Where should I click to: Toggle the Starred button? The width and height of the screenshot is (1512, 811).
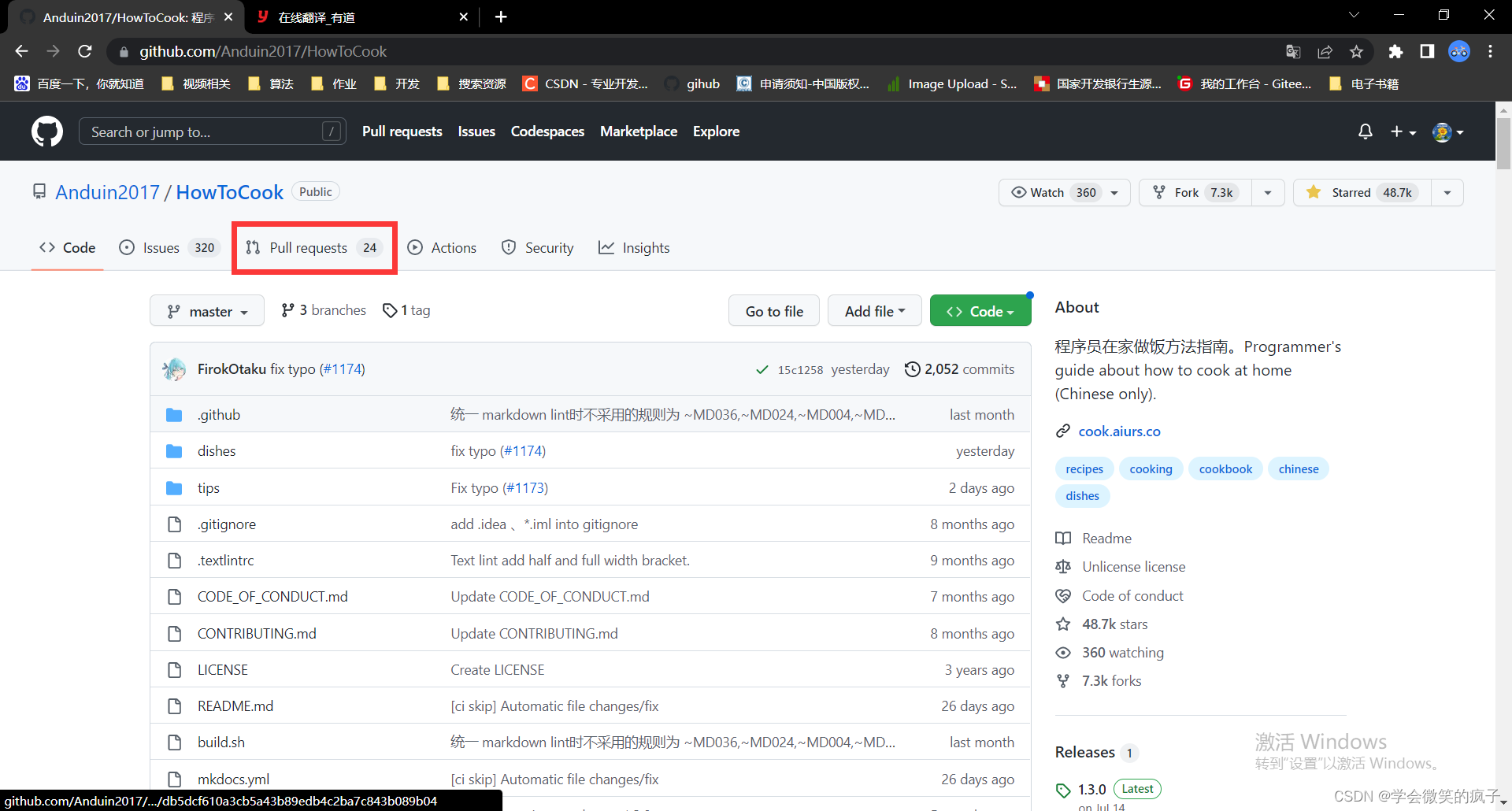coord(1362,192)
